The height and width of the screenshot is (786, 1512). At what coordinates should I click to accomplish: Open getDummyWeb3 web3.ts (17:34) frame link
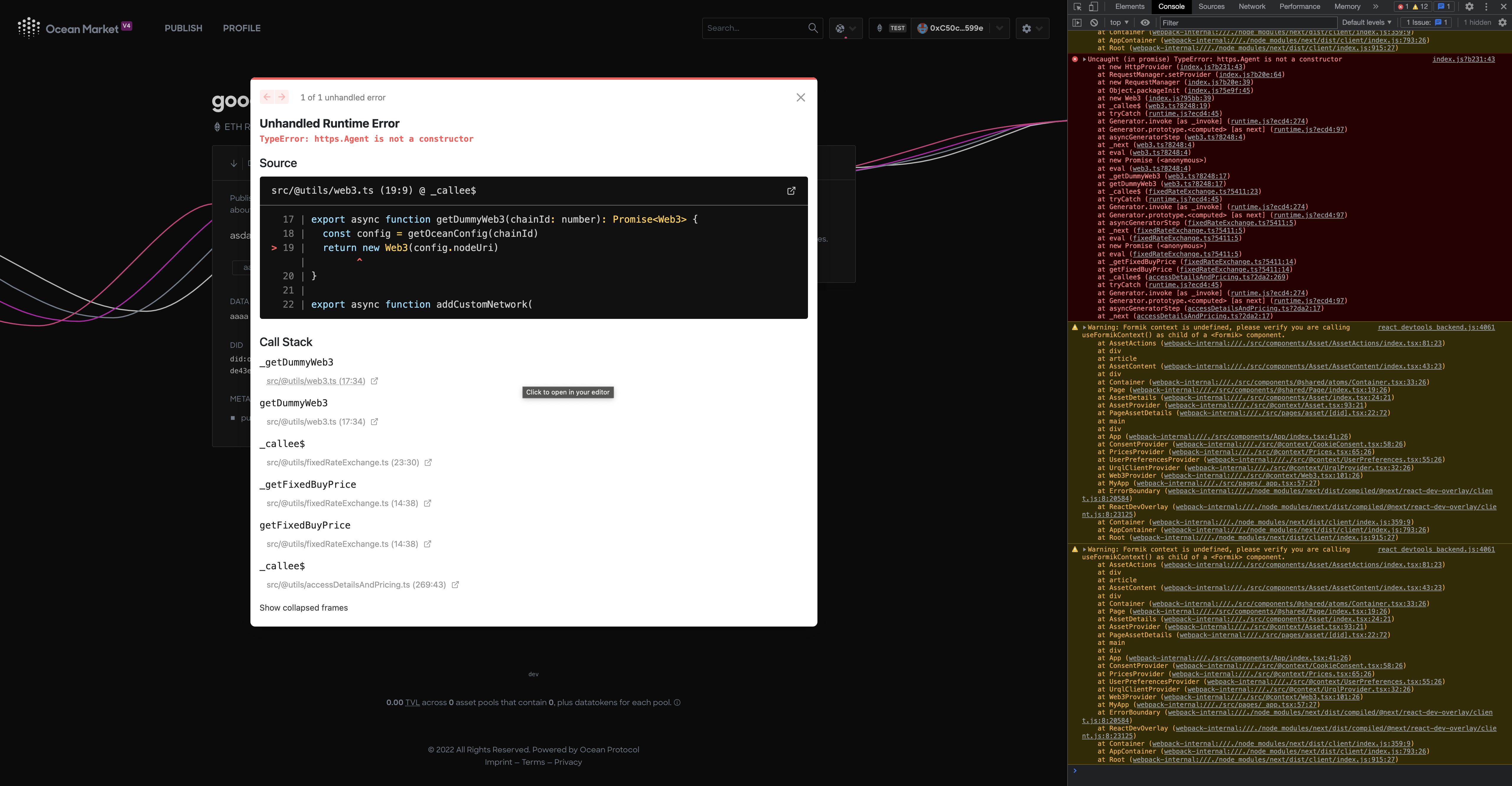coord(316,421)
